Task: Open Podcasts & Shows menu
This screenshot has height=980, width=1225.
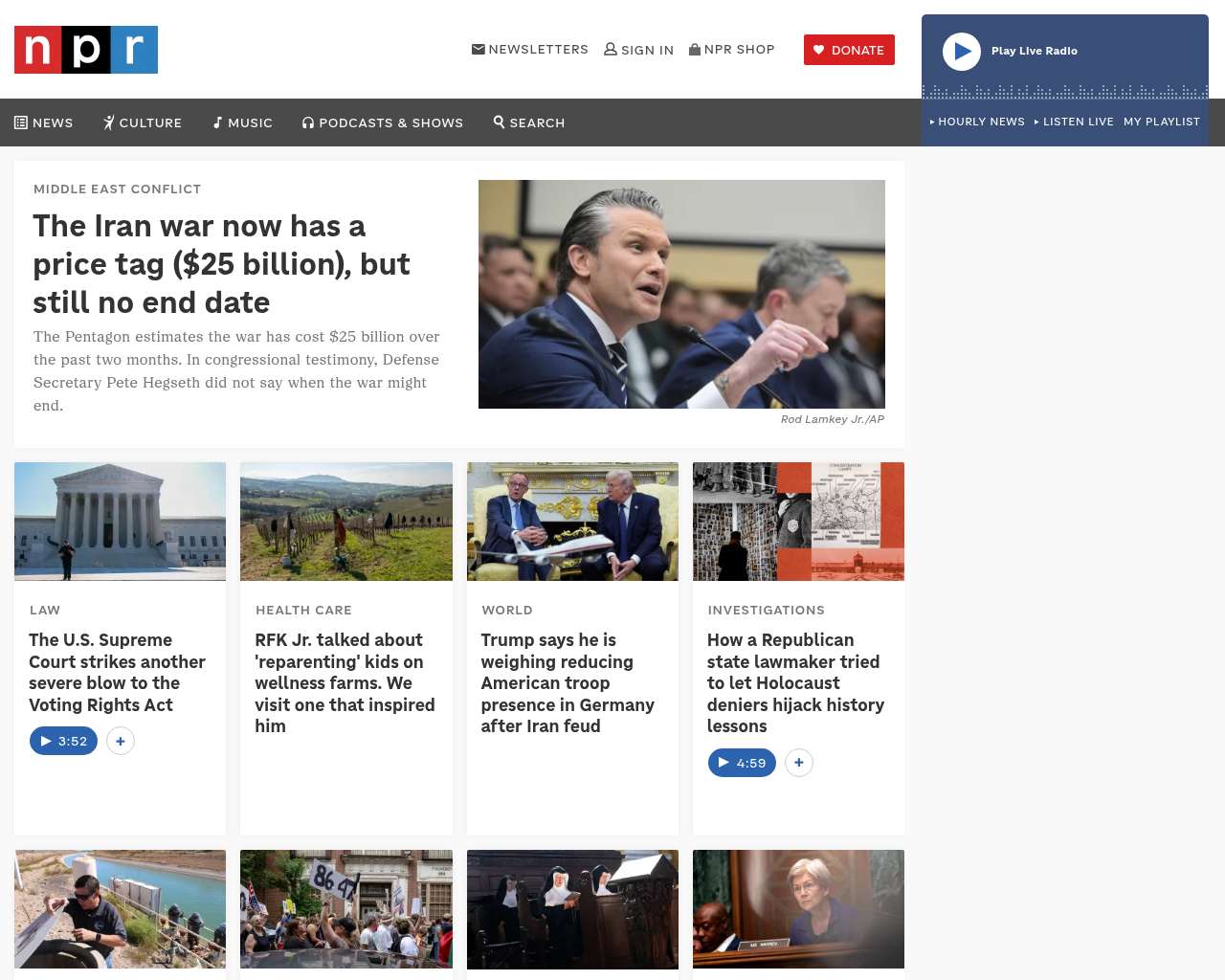Action: [x=383, y=122]
